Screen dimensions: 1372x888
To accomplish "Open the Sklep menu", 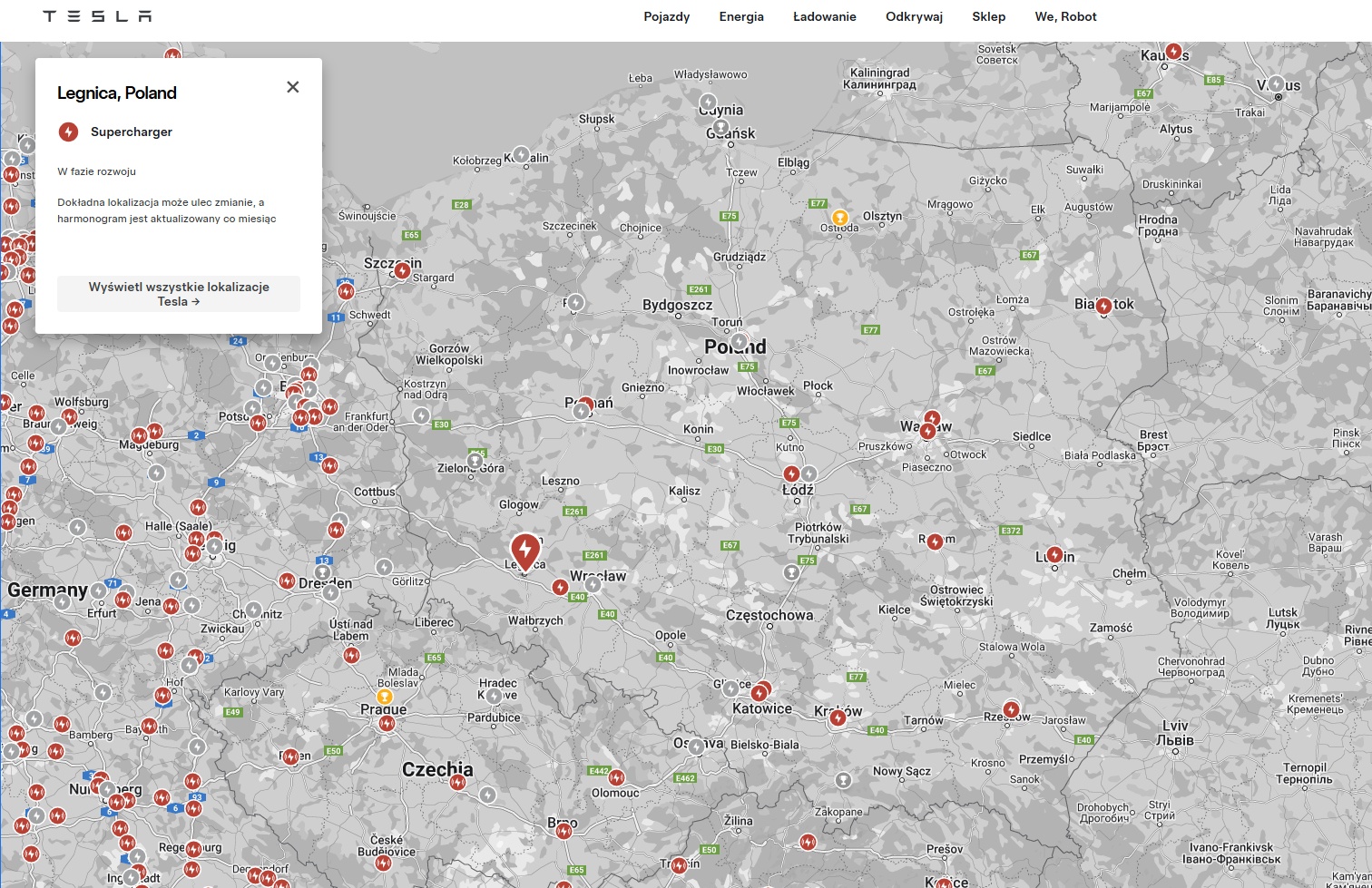I will point(988,16).
